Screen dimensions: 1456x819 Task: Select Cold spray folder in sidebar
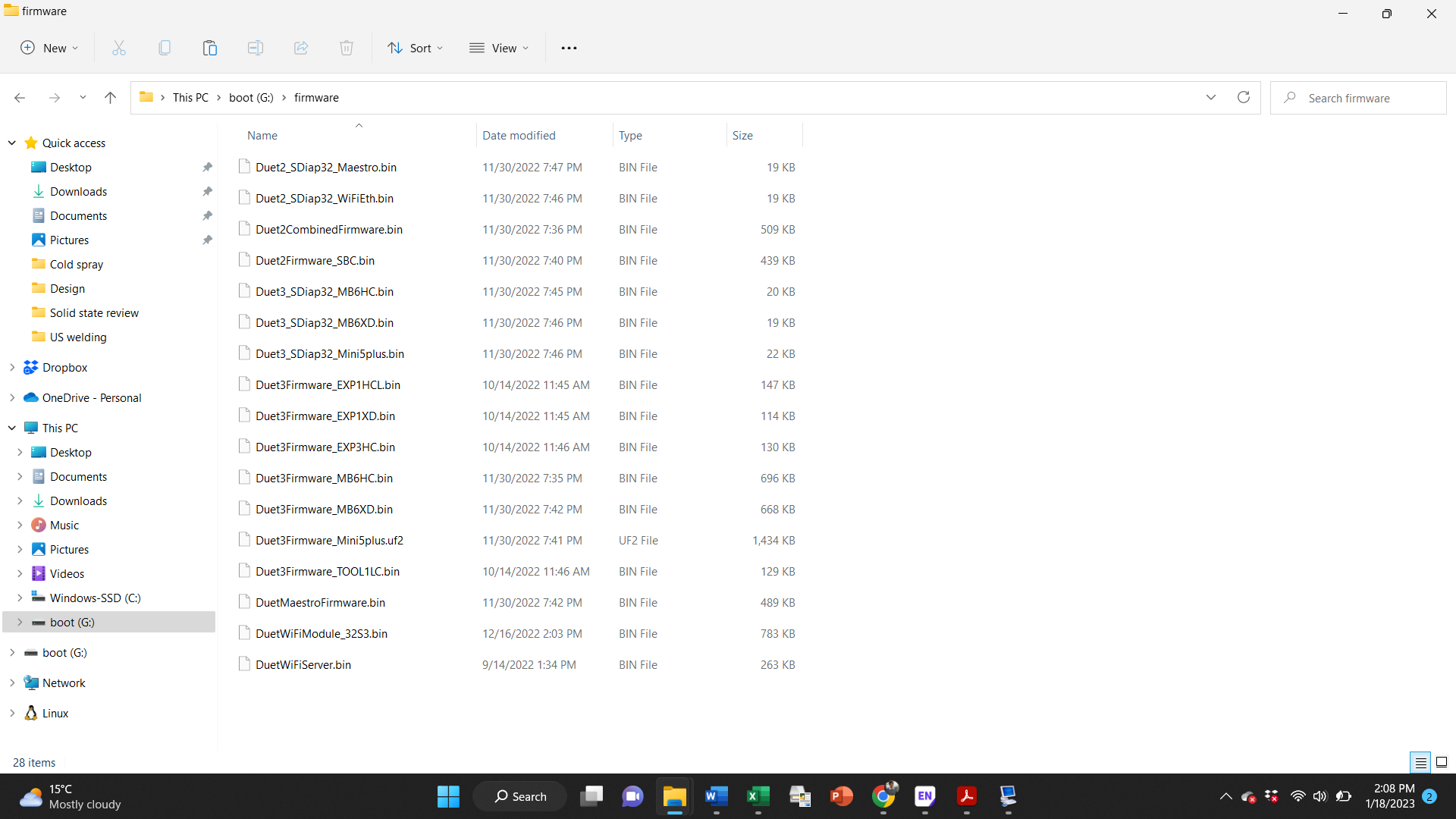[x=76, y=264]
